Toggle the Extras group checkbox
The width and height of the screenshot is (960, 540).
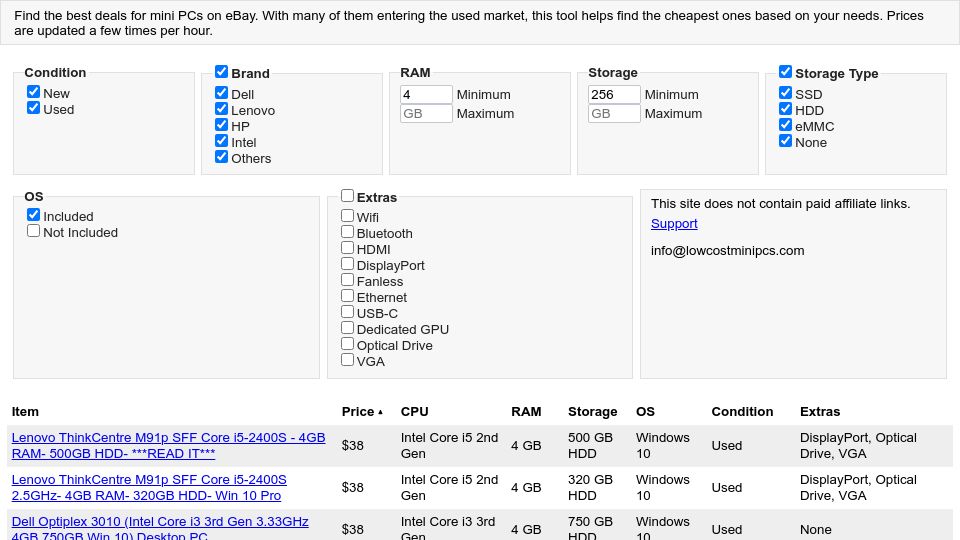click(x=347, y=195)
